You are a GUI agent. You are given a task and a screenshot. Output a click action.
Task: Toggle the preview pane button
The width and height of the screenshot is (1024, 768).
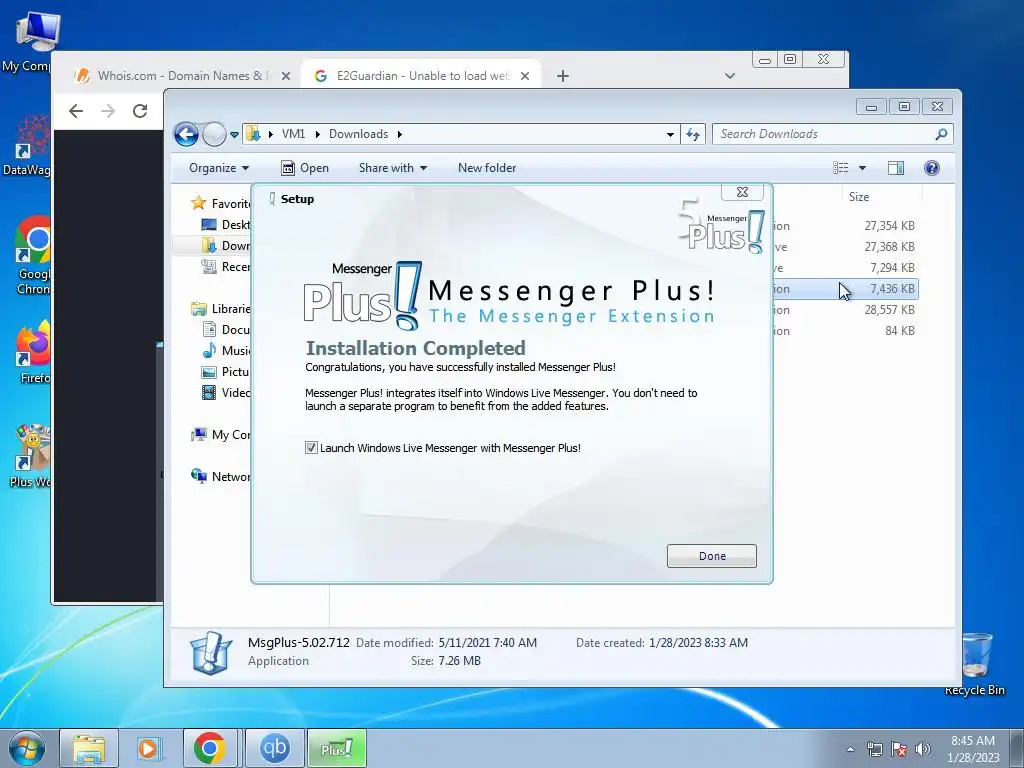(896, 168)
